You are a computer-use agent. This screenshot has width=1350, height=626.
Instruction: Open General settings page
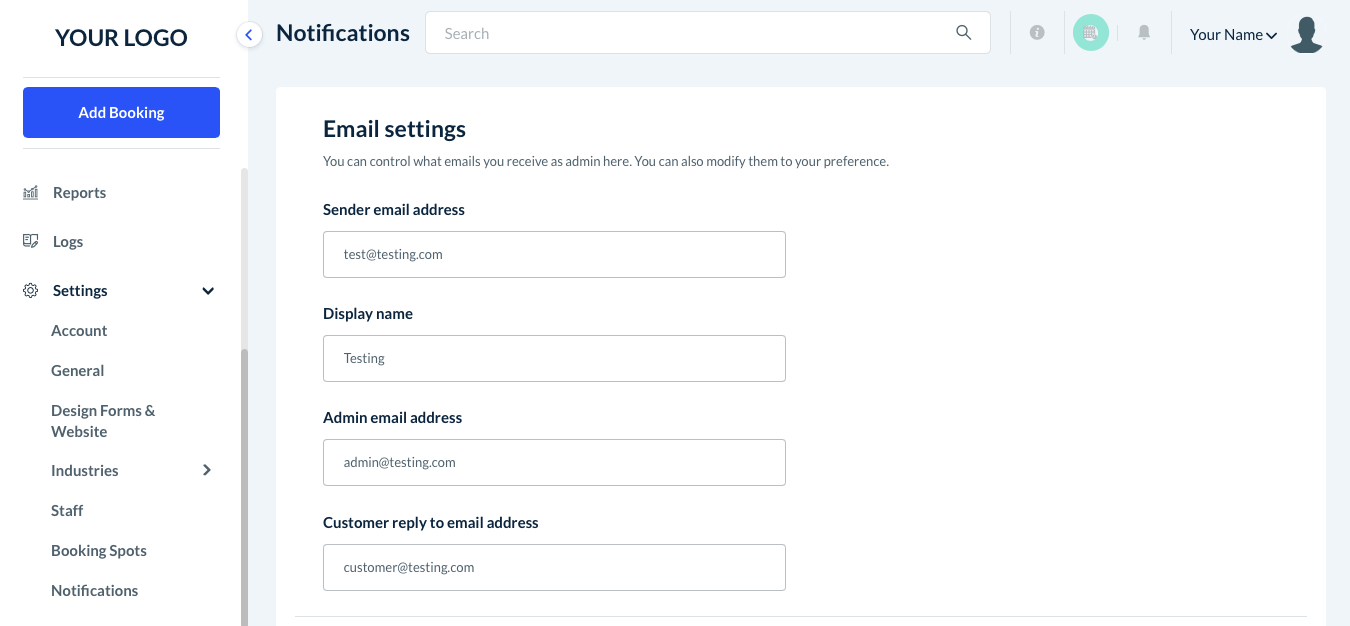pos(78,370)
